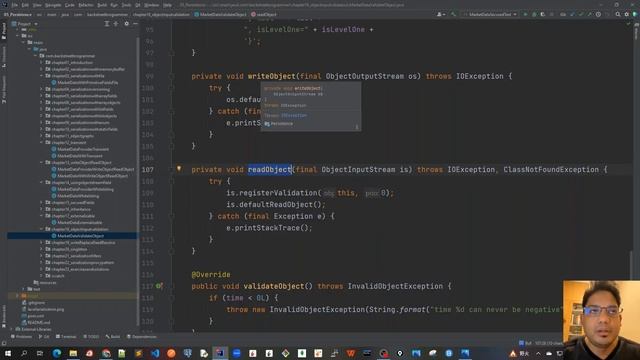Open the Help menu
This screenshot has width=640, height=360.
pyautogui.click(x=167, y=5)
